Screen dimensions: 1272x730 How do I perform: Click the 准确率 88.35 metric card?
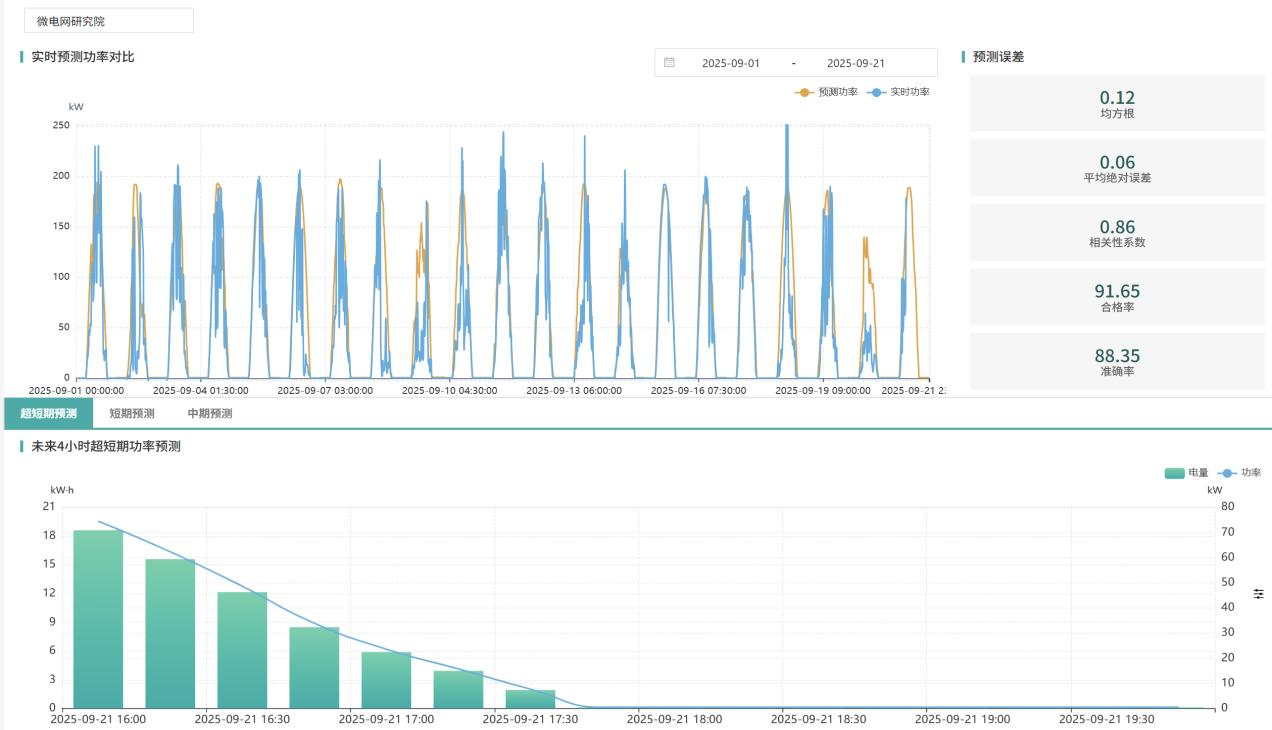[x=1117, y=361]
